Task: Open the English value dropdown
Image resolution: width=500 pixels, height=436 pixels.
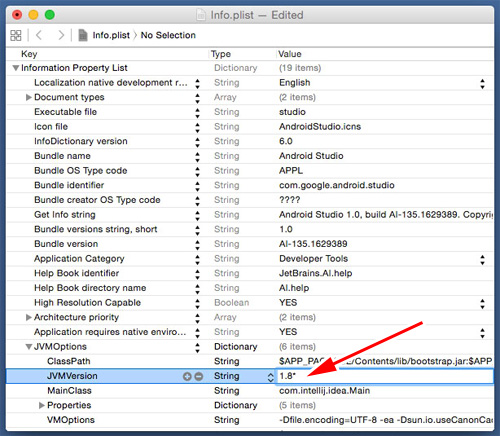Action: pyautogui.click(x=482, y=83)
